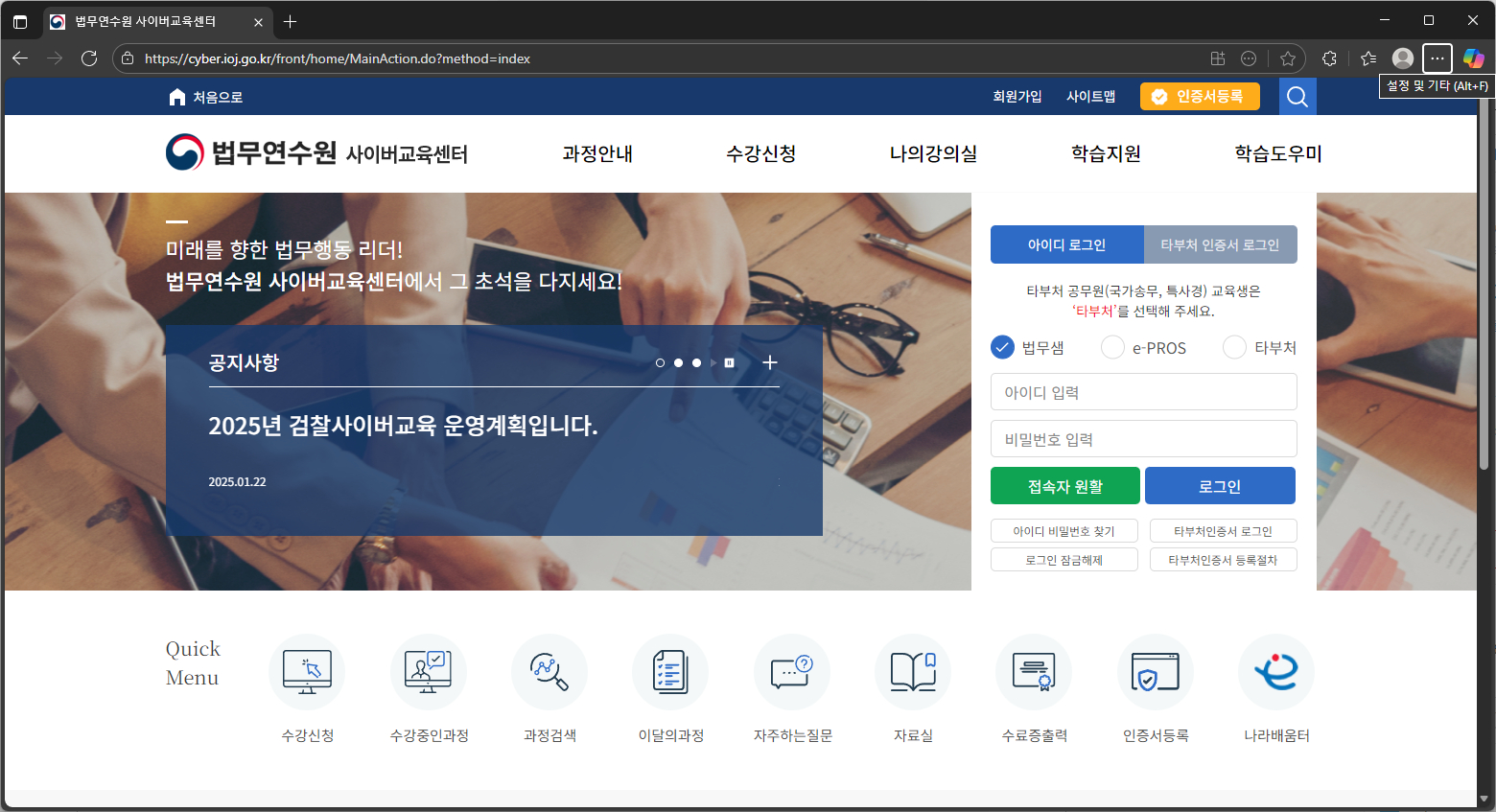Click the 학습도우미 navigation menu
Image resolution: width=1496 pixels, height=812 pixels.
(1276, 153)
